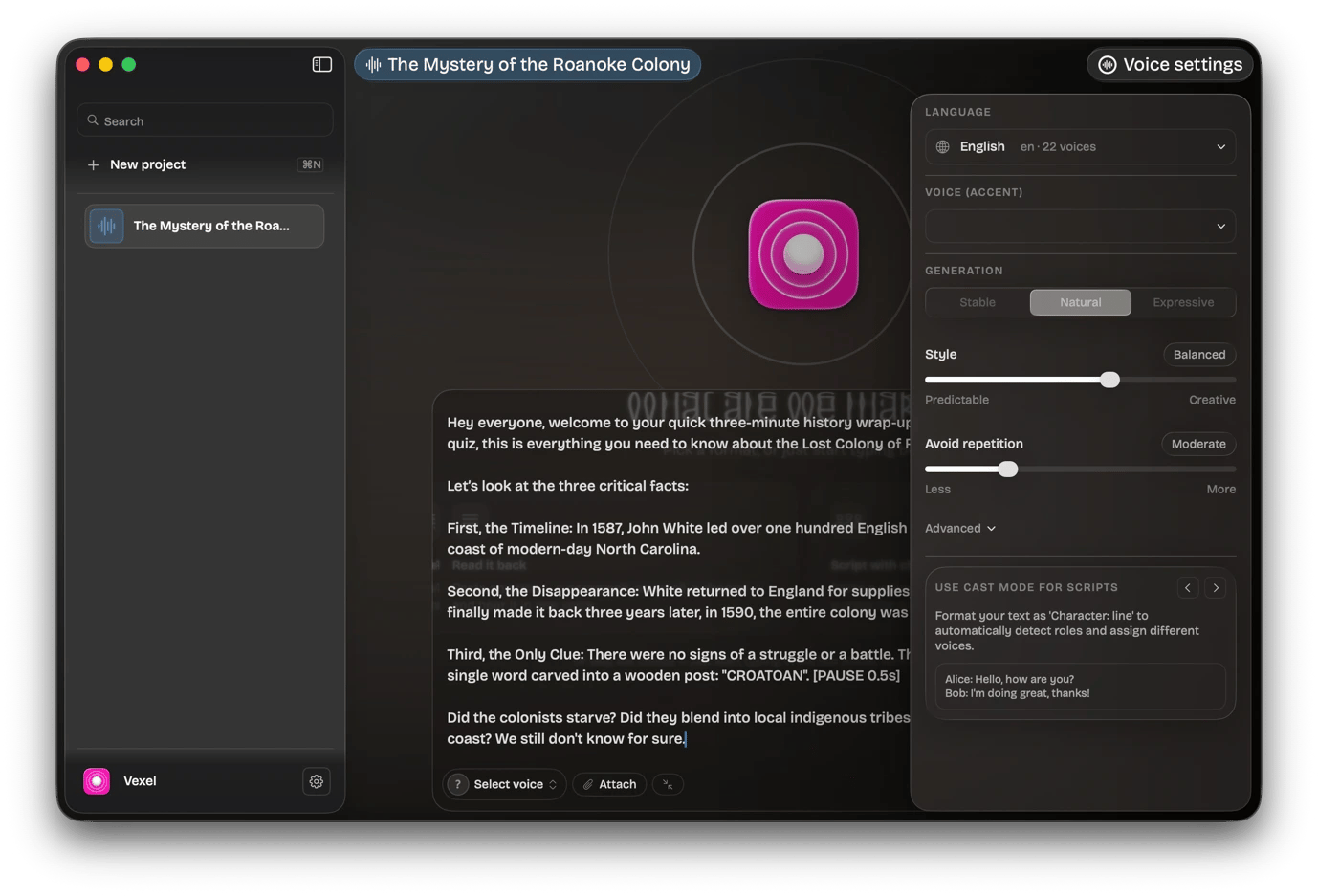
Task: Click in the Search input field
Action: point(205,120)
